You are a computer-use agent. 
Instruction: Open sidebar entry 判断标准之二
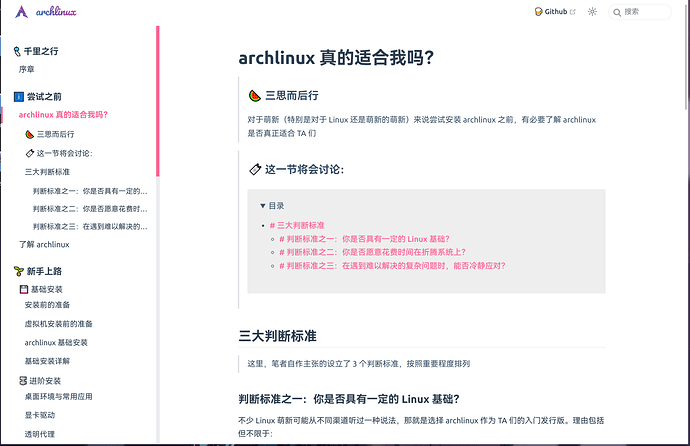90,208
